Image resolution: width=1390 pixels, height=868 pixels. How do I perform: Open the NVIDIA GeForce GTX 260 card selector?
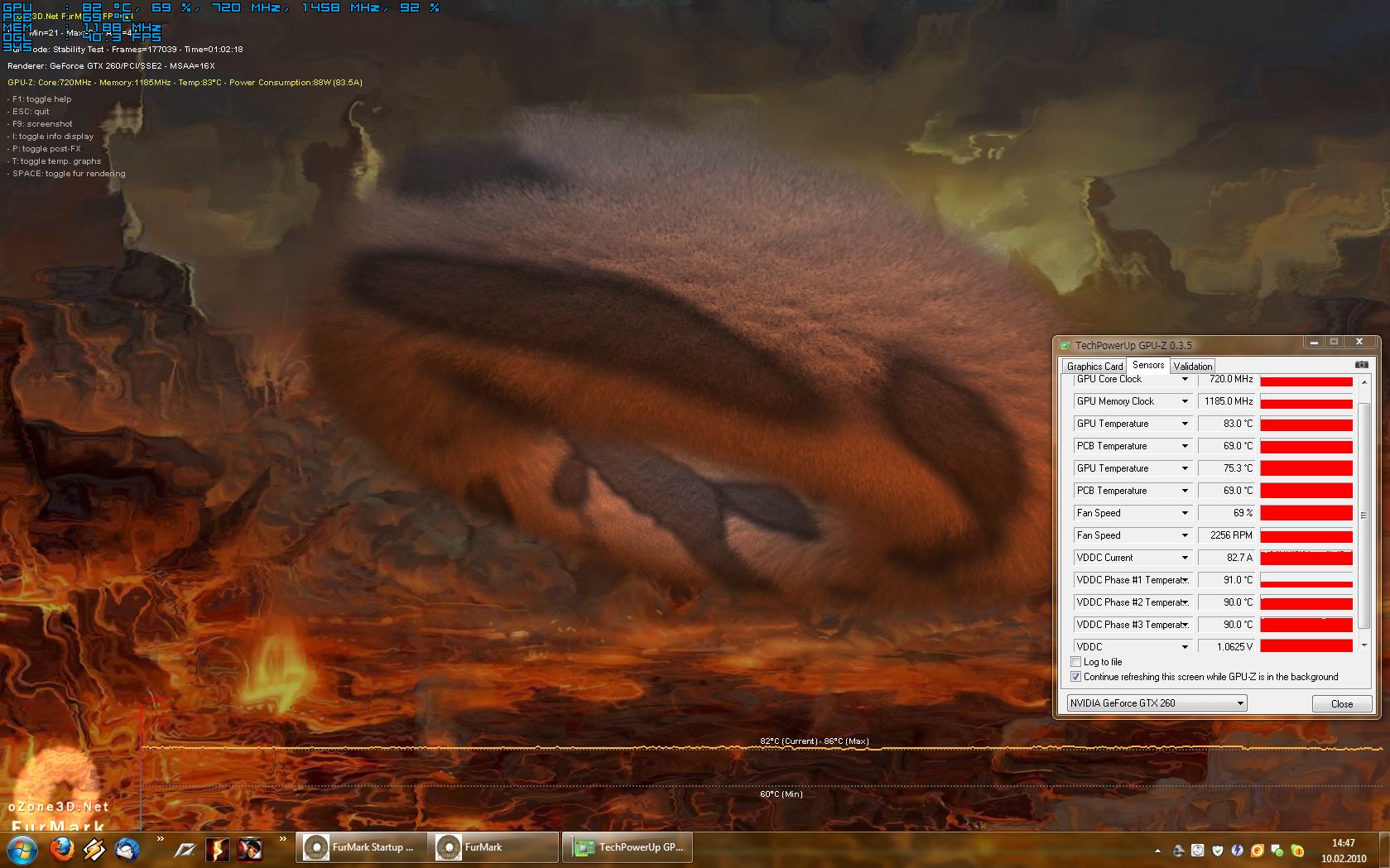1157,703
